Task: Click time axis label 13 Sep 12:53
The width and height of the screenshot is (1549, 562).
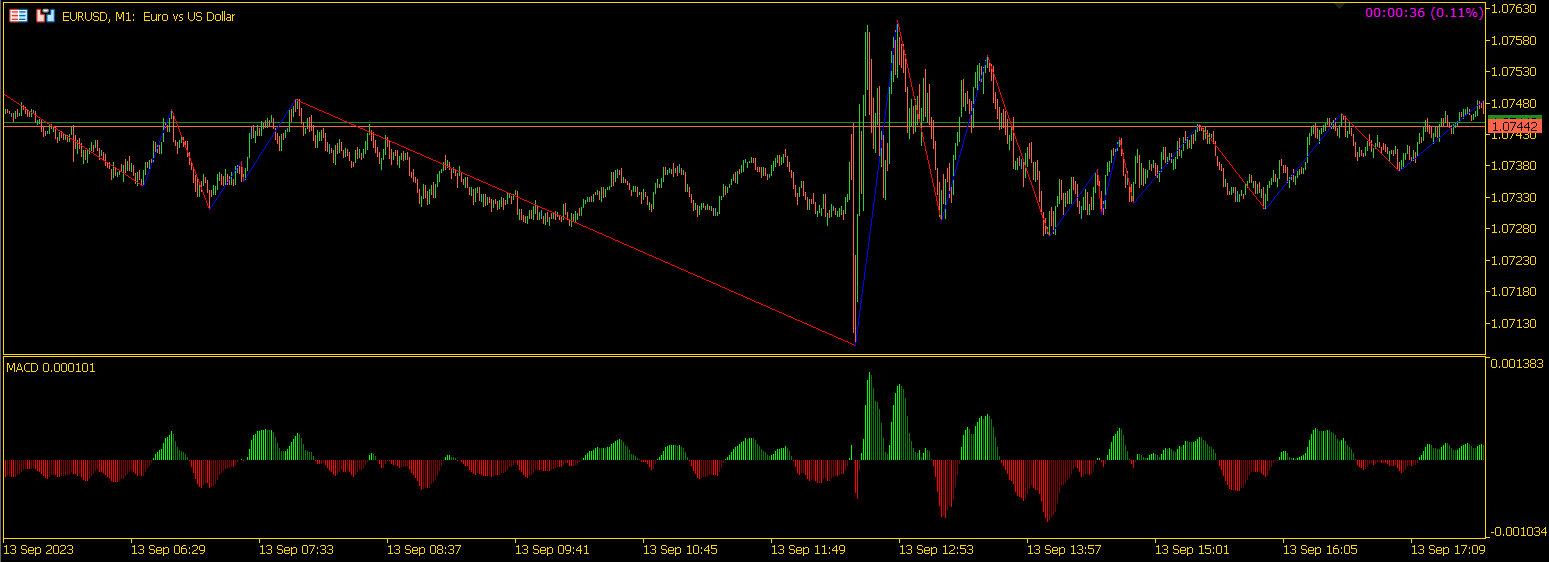Action: 936,549
